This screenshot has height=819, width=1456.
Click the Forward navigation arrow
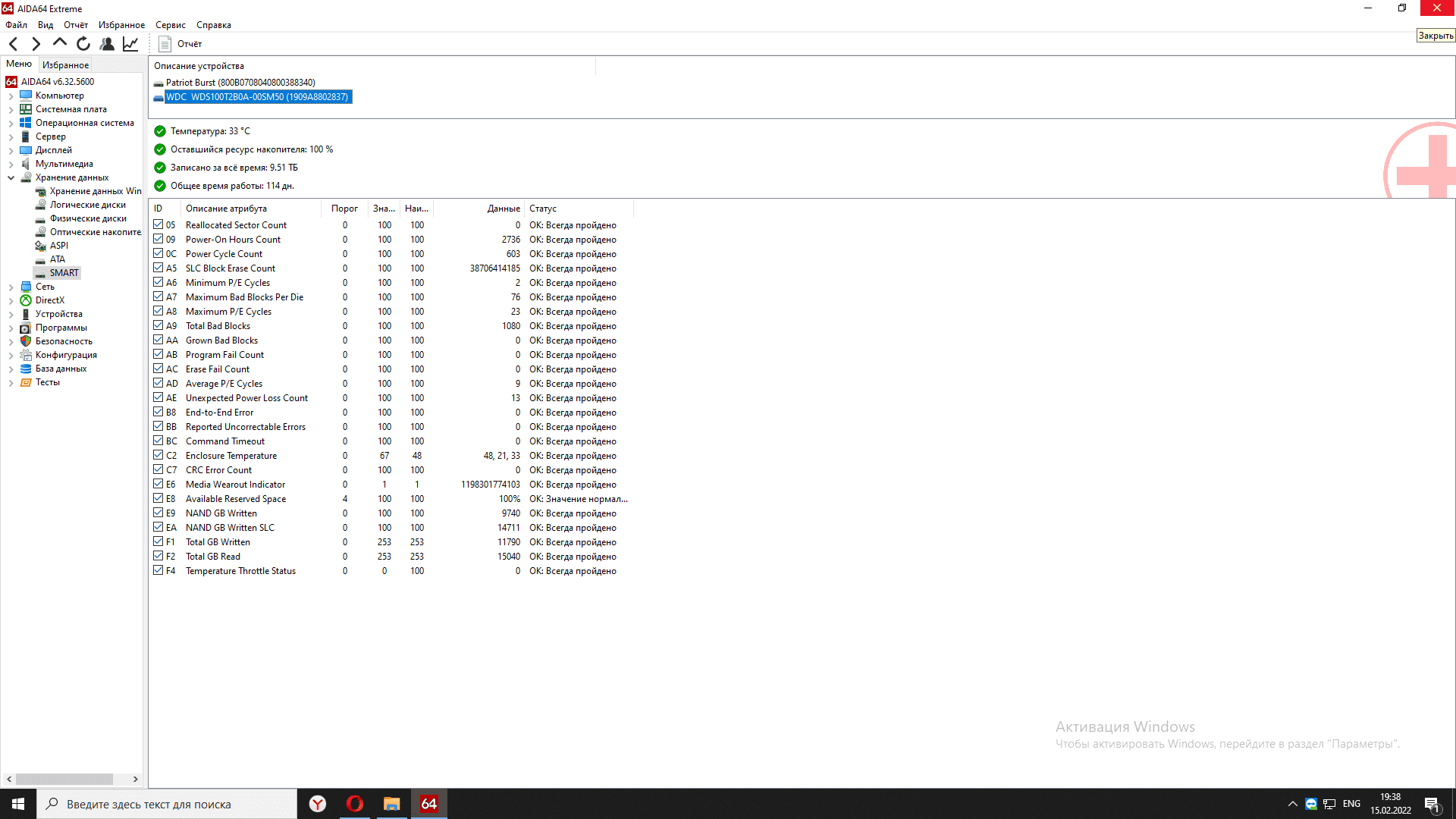[x=36, y=44]
